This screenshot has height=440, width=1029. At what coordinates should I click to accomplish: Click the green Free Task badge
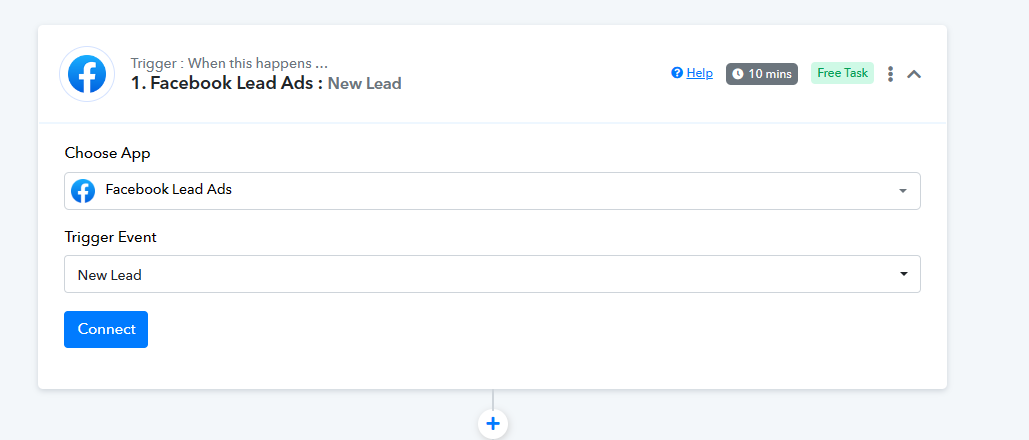pyautogui.click(x=843, y=73)
